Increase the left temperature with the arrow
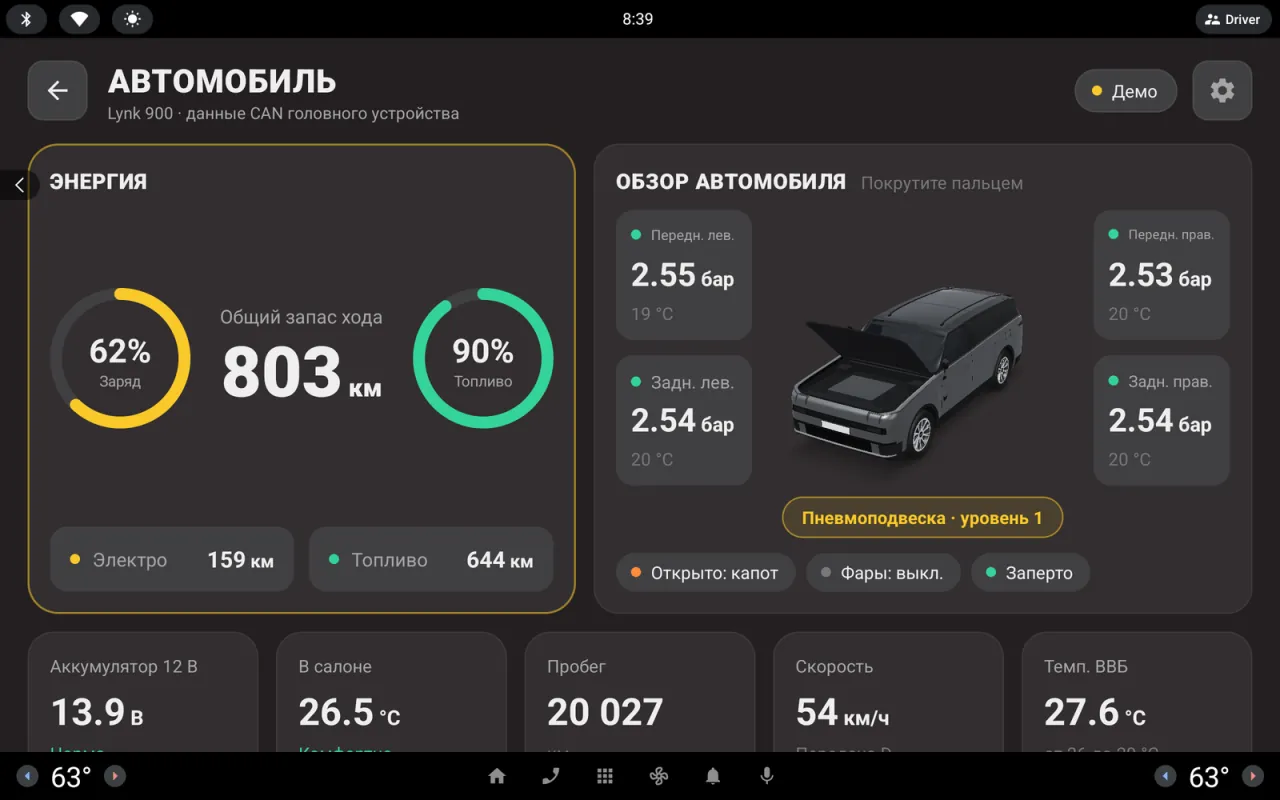Image resolution: width=1280 pixels, height=800 pixels. pyautogui.click(x=115, y=776)
